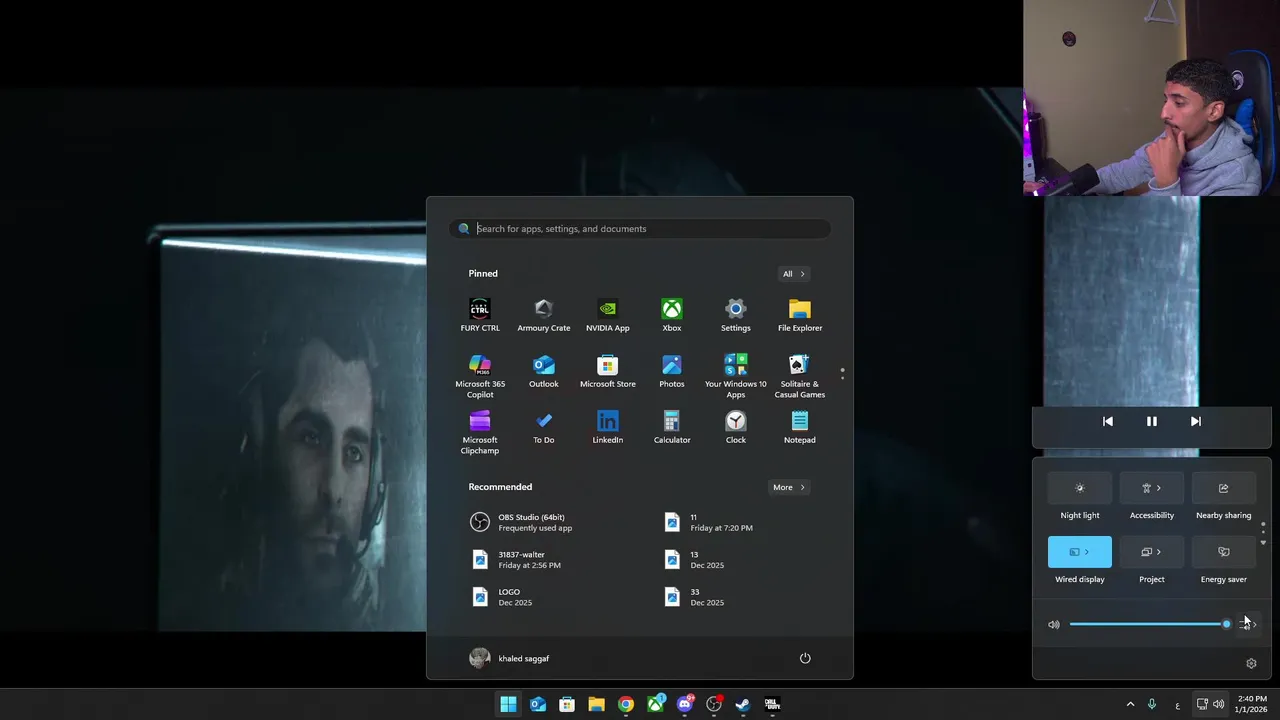Open Microsoft Clipchamp
Screen dimensions: 1280x720
pyautogui.click(x=480, y=432)
